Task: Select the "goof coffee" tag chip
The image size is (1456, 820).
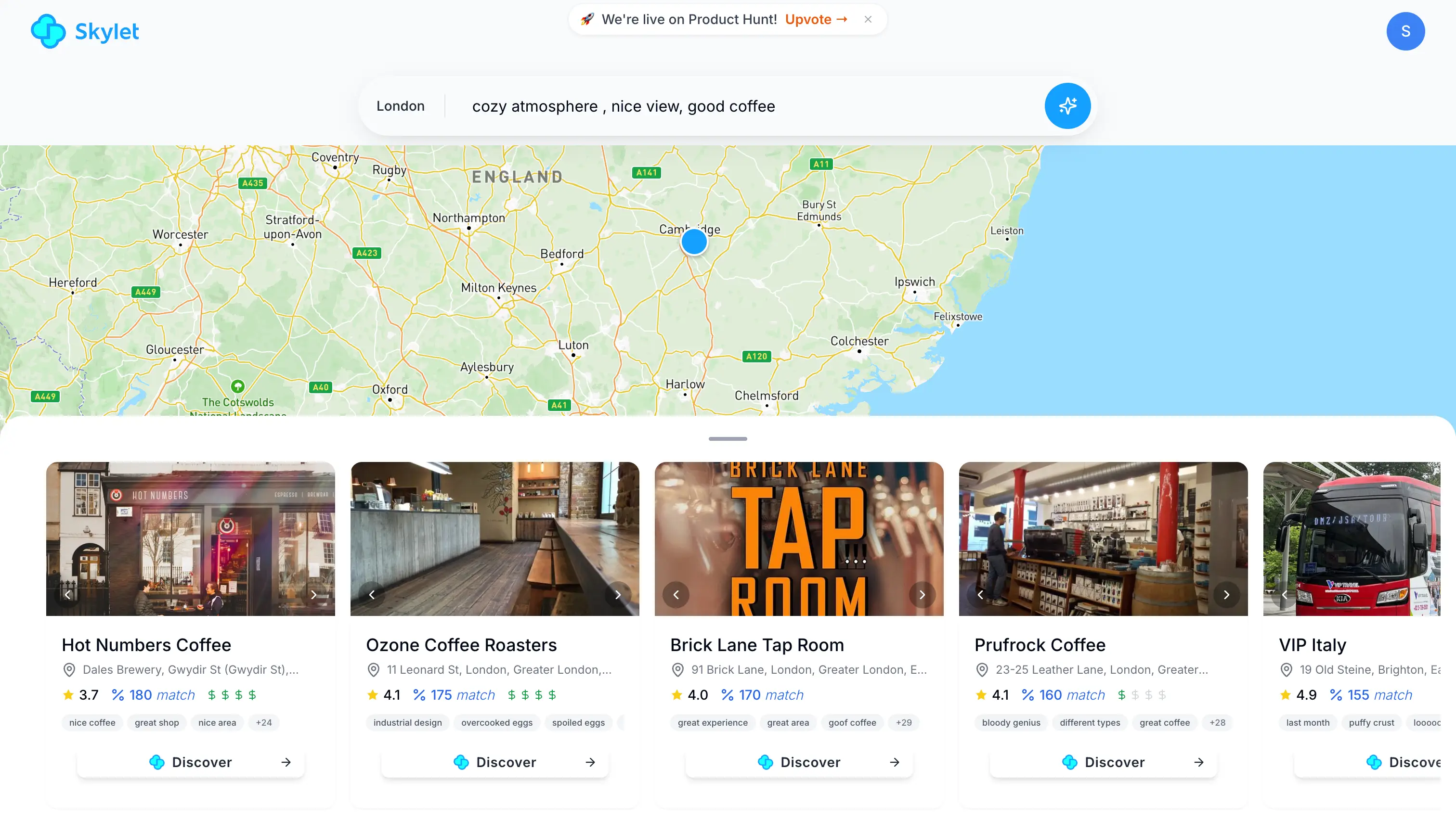Action: click(852, 722)
